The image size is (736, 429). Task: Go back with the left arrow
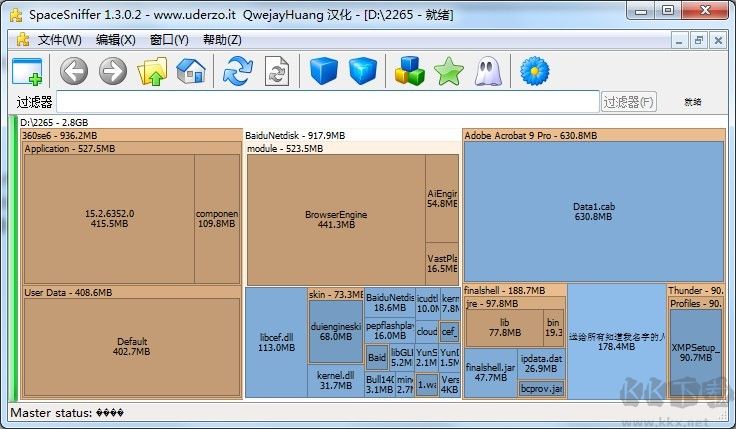74,71
